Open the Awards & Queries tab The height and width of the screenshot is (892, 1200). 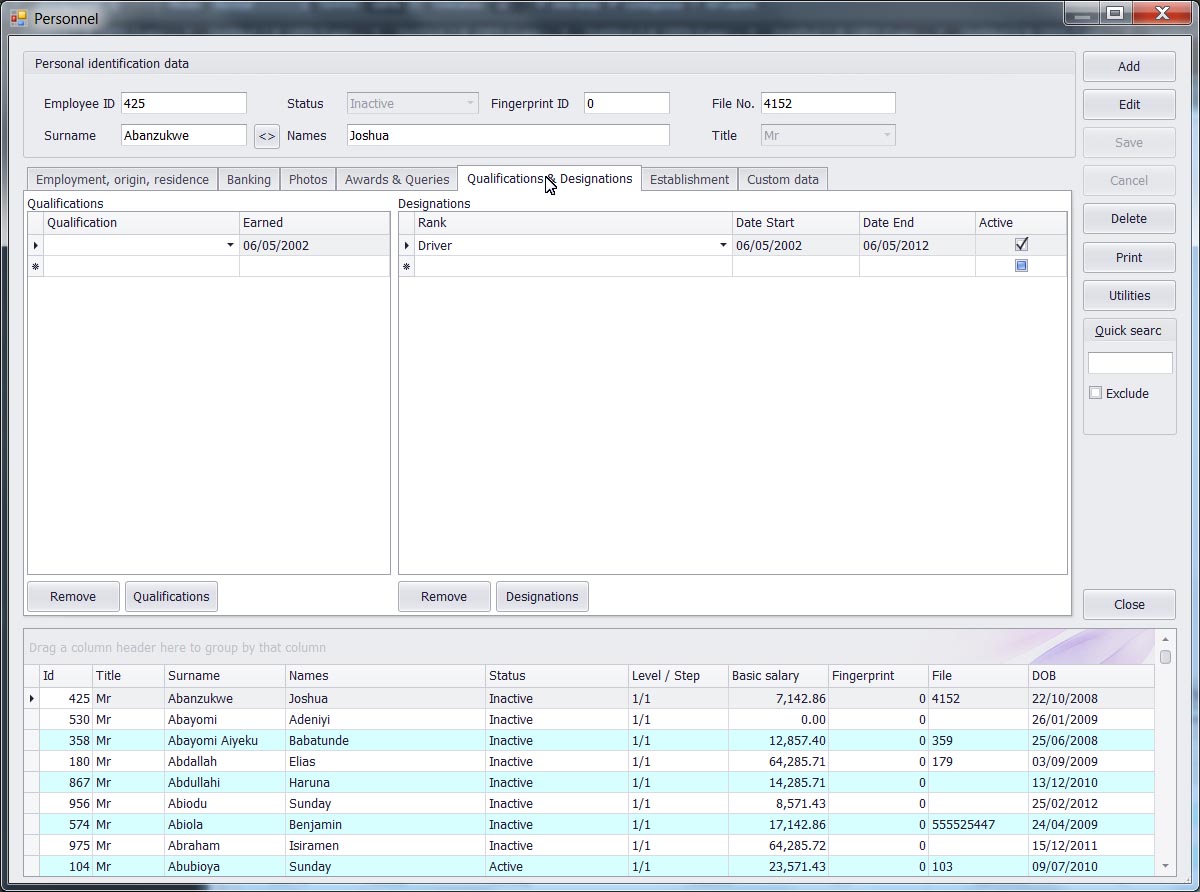click(x=397, y=180)
